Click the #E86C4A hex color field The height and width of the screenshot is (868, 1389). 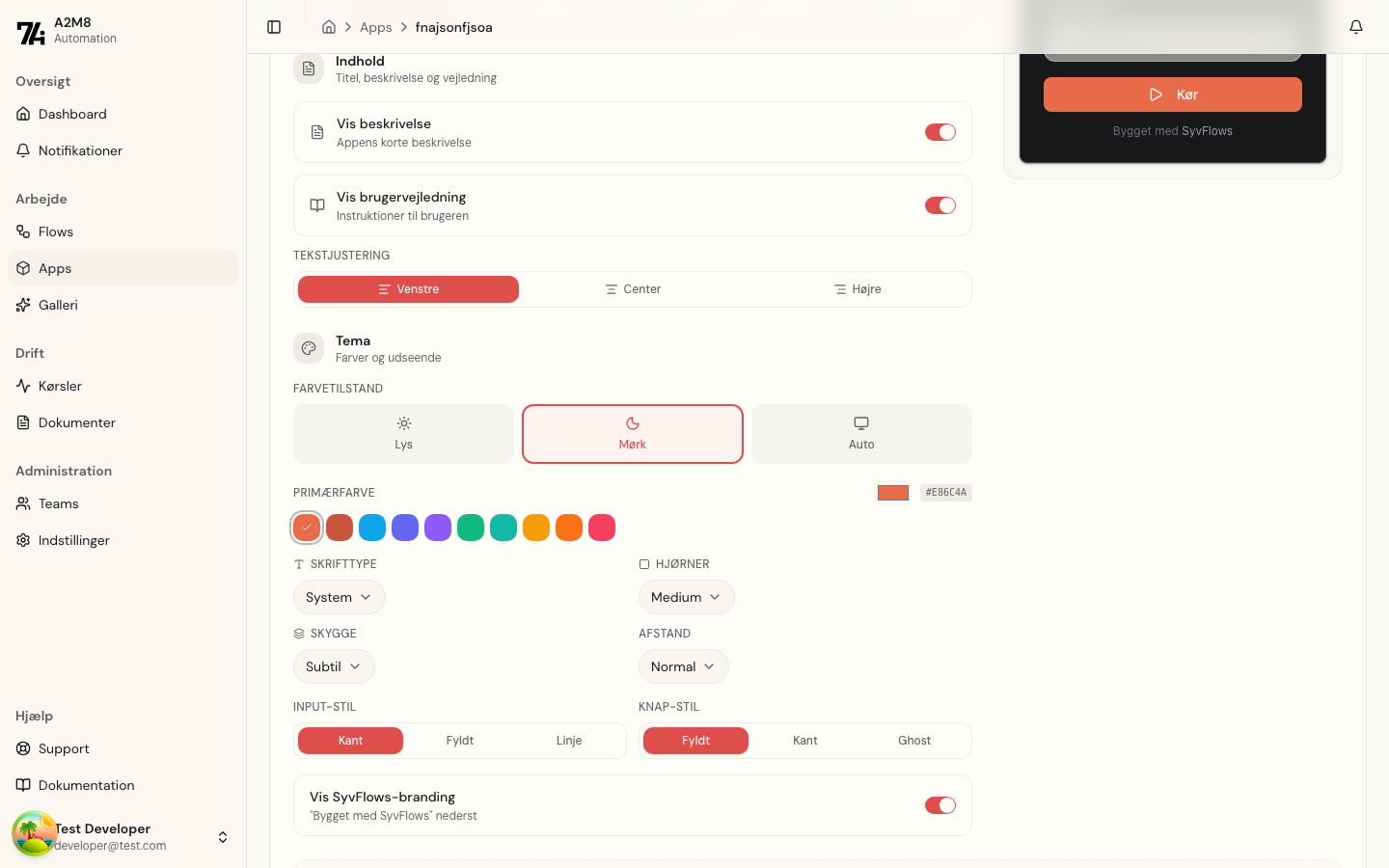coord(945,493)
